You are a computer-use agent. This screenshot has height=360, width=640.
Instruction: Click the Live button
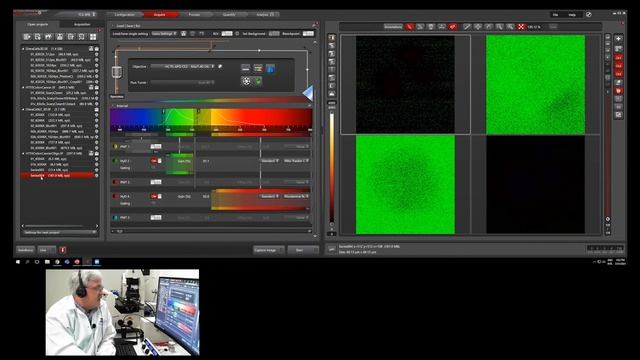coord(46,250)
